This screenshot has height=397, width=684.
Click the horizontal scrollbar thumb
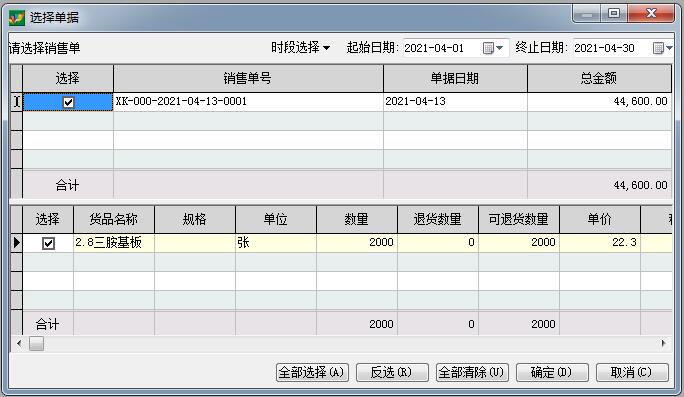coord(36,344)
